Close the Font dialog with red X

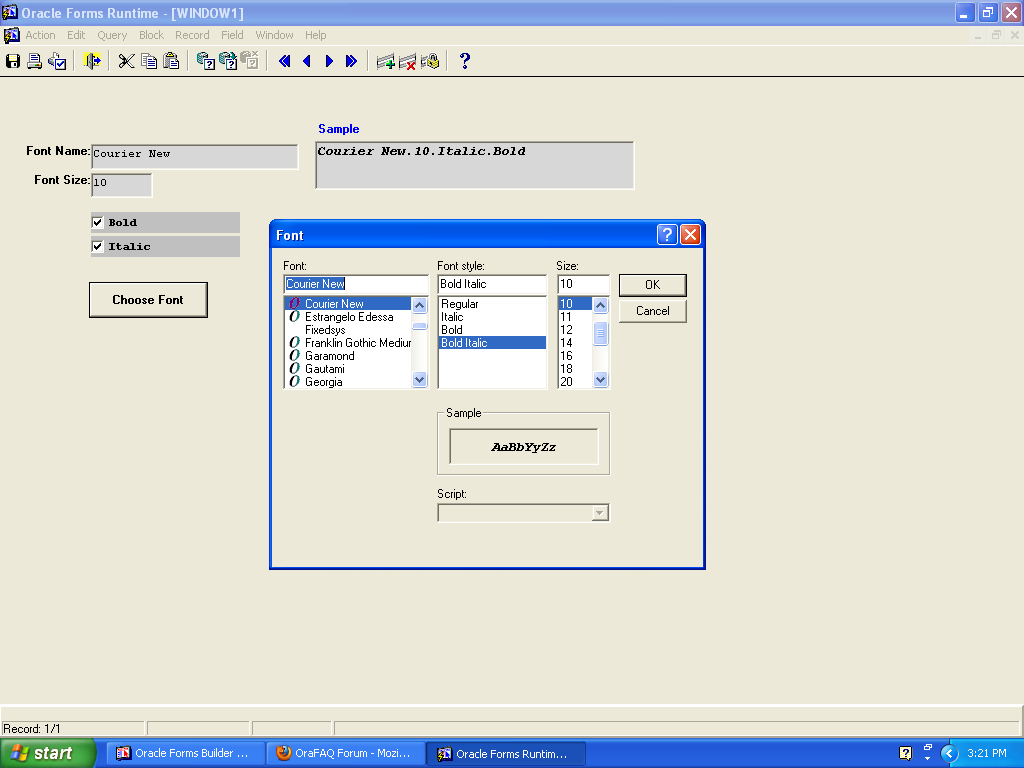coord(690,234)
